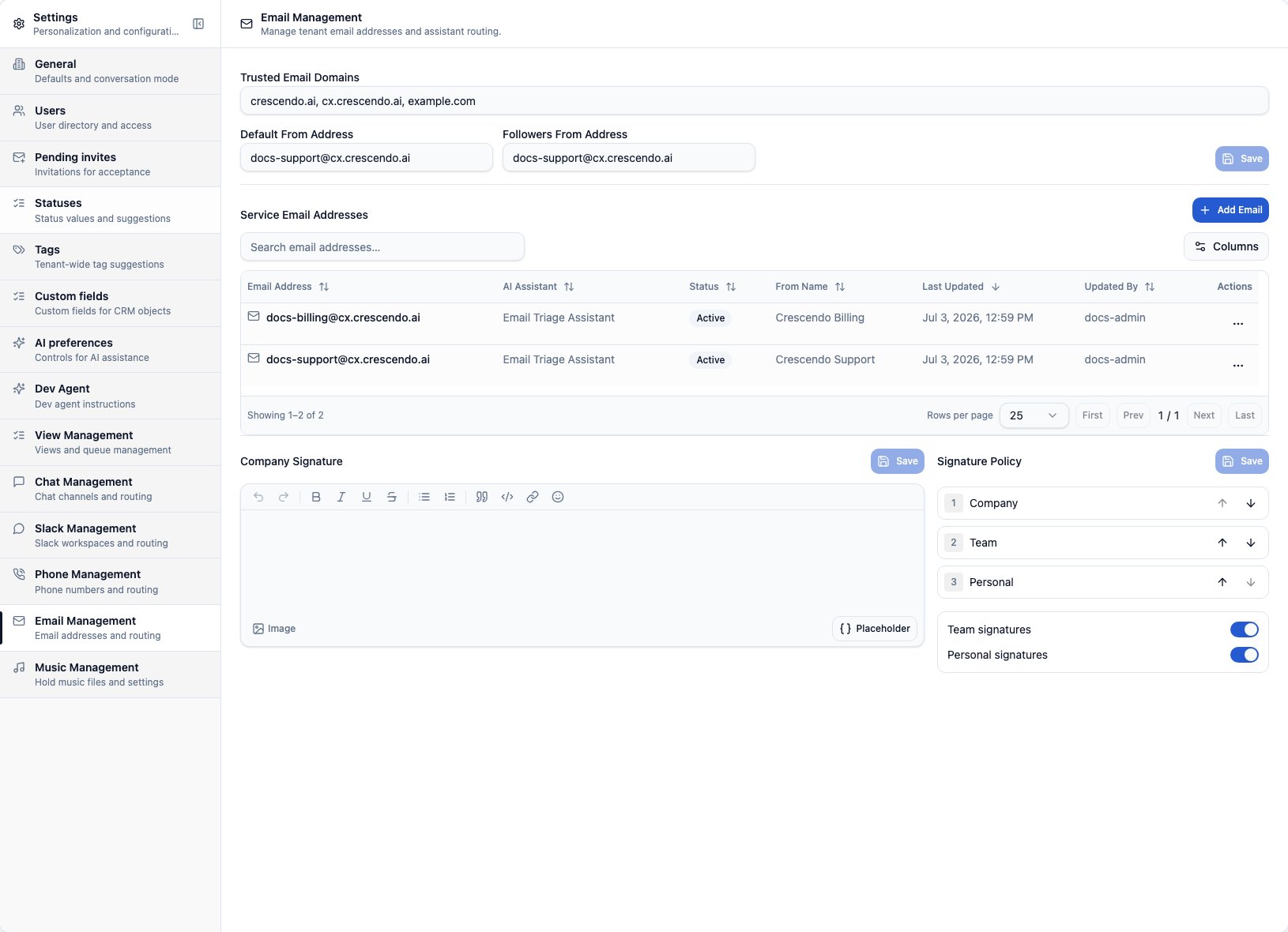This screenshot has width=1288, height=932.
Task: Toggle bold formatting in Company Signature
Action: pos(316,497)
